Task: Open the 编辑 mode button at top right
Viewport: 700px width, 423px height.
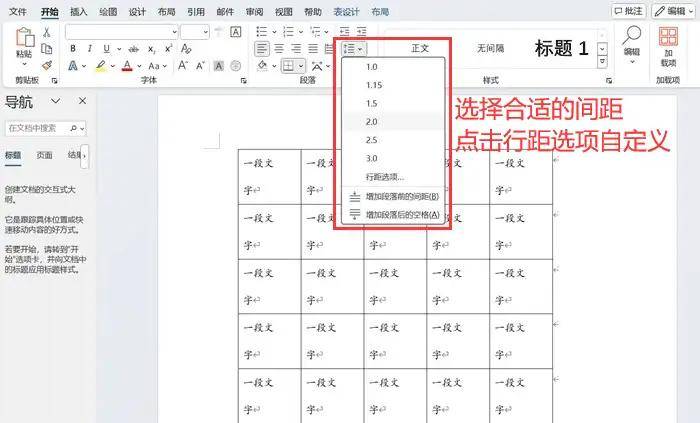Action: (x=674, y=11)
